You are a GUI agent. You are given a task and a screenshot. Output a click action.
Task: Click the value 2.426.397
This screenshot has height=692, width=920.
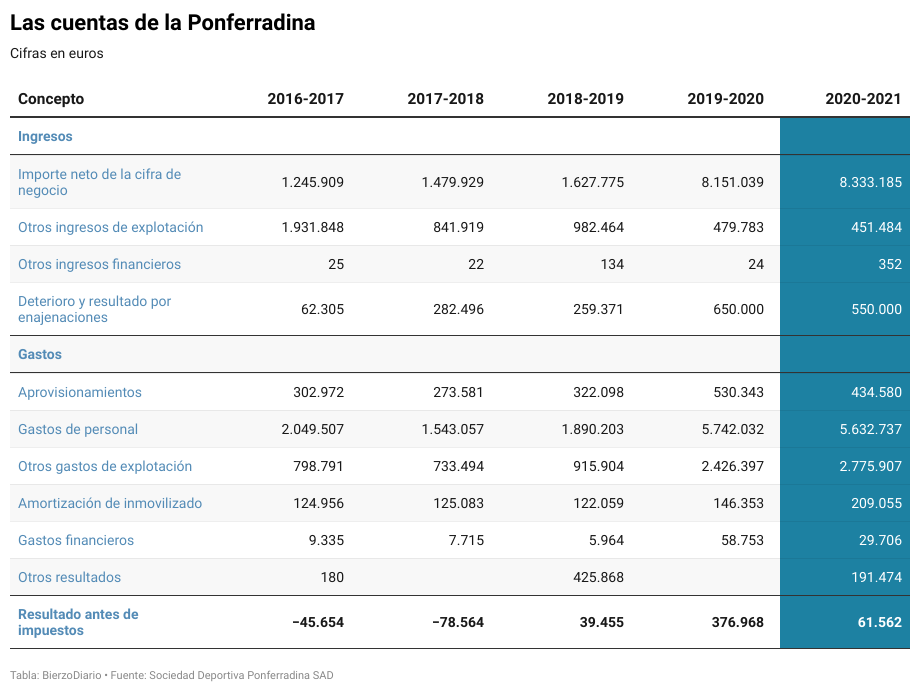point(733,466)
